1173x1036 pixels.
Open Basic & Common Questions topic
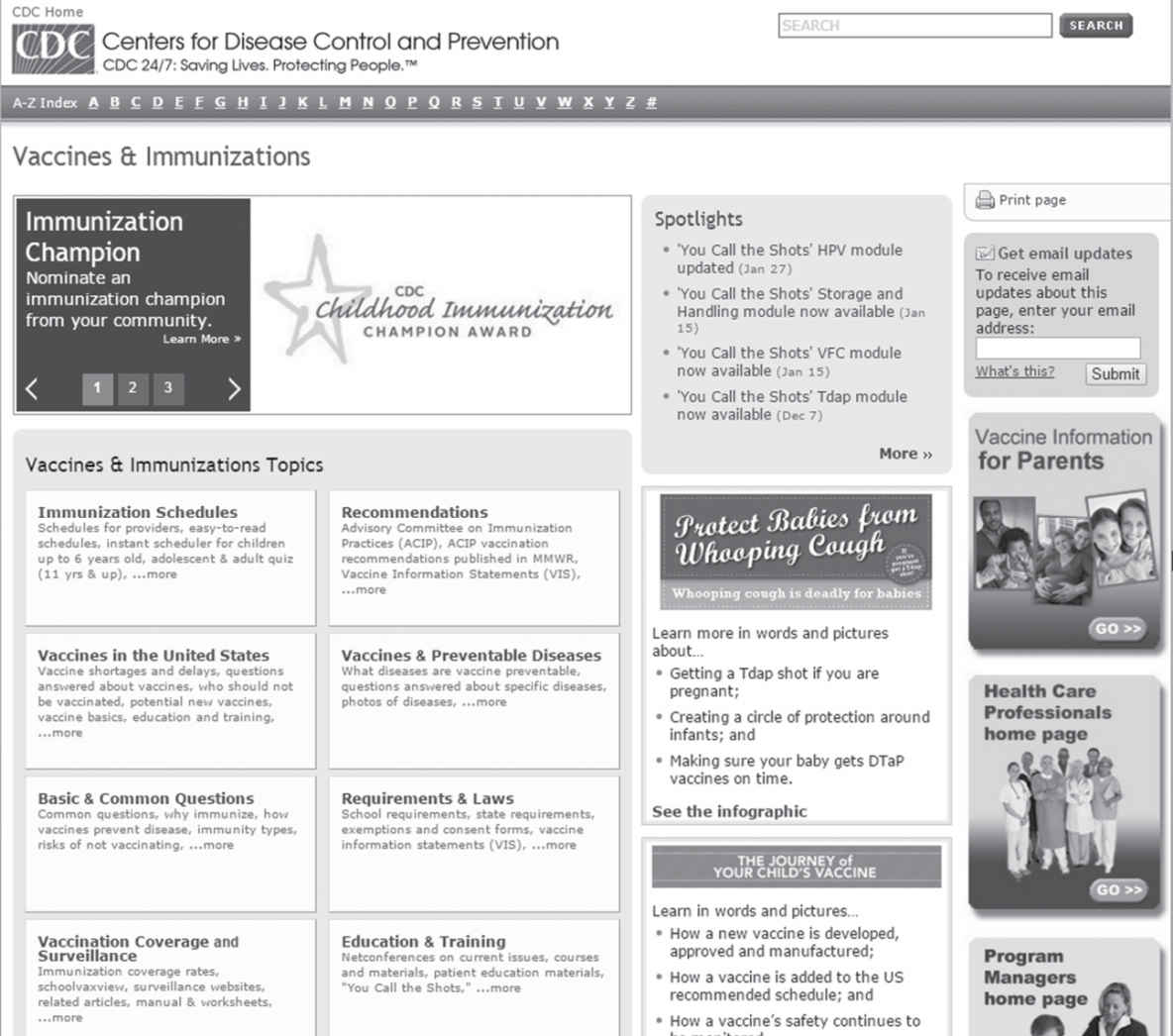pyautogui.click(x=146, y=798)
